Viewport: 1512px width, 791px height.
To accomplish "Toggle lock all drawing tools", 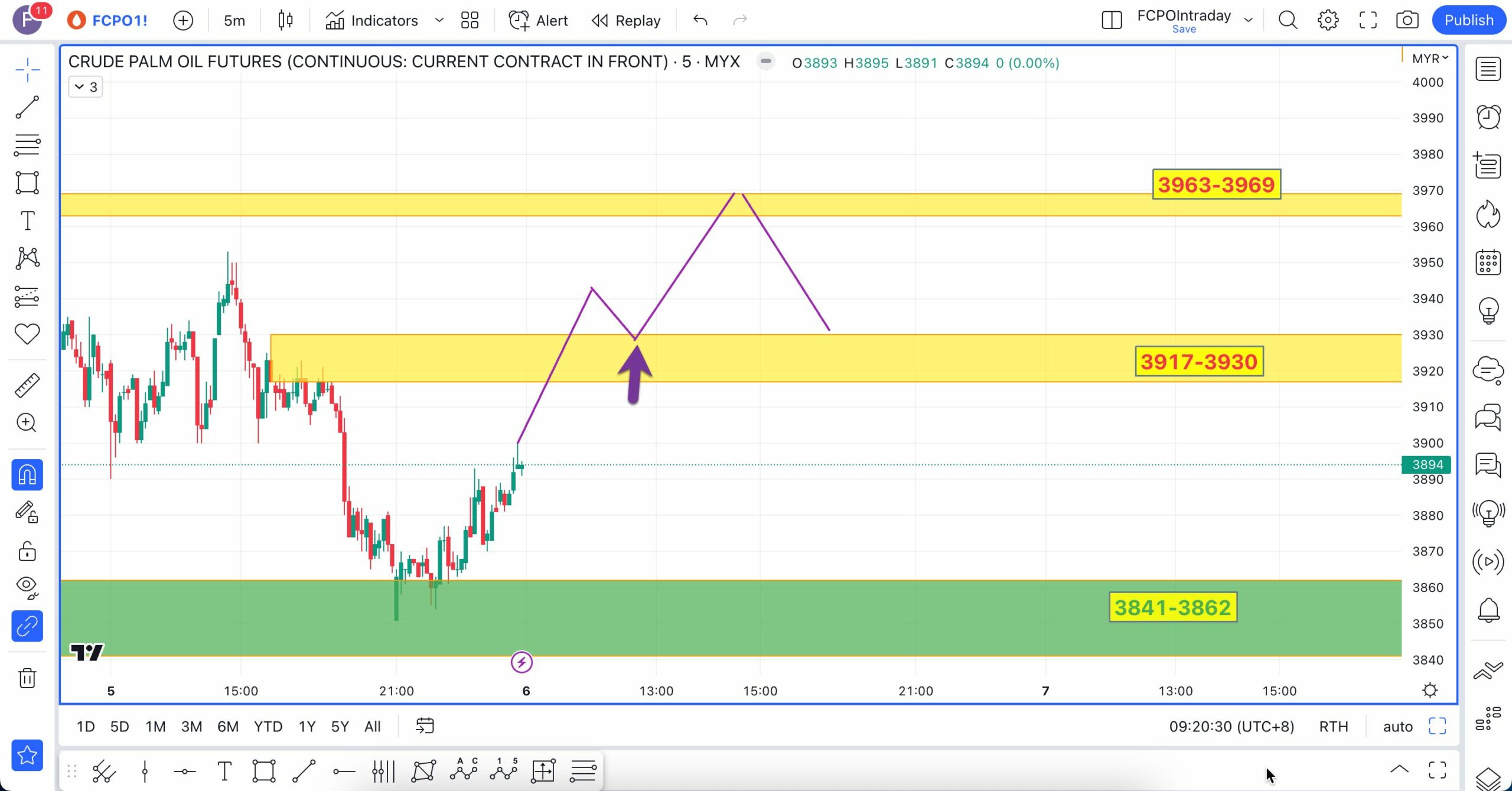I will (x=27, y=551).
